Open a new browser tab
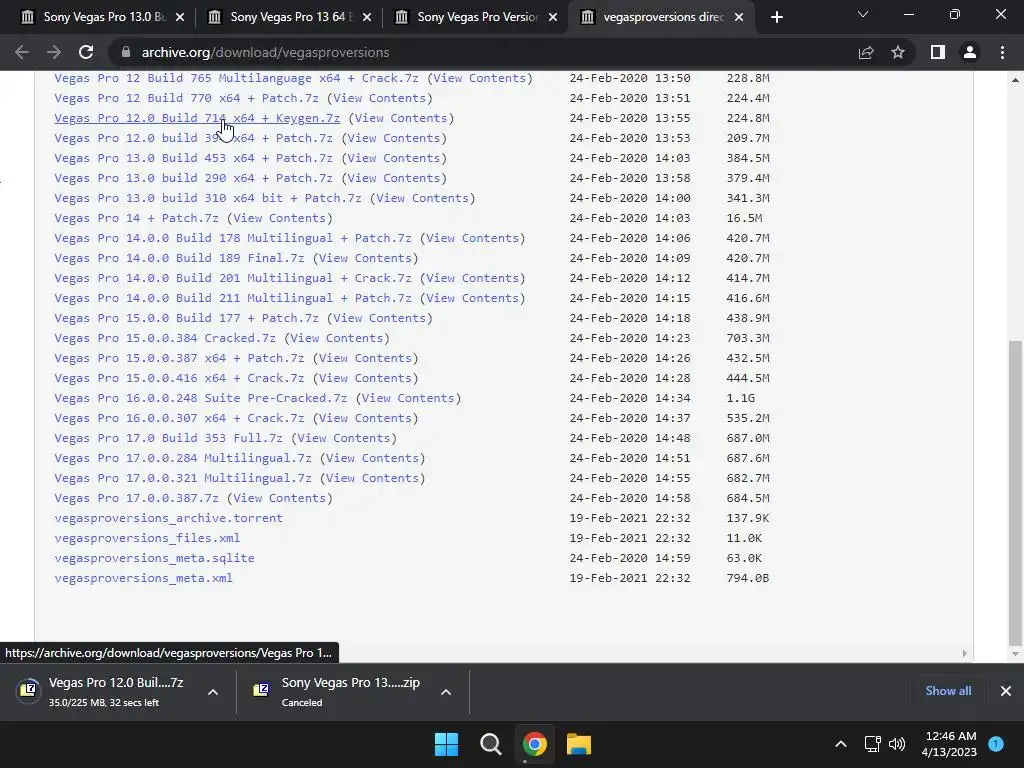Image resolution: width=1024 pixels, height=768 pixels. tap(776, 18)
